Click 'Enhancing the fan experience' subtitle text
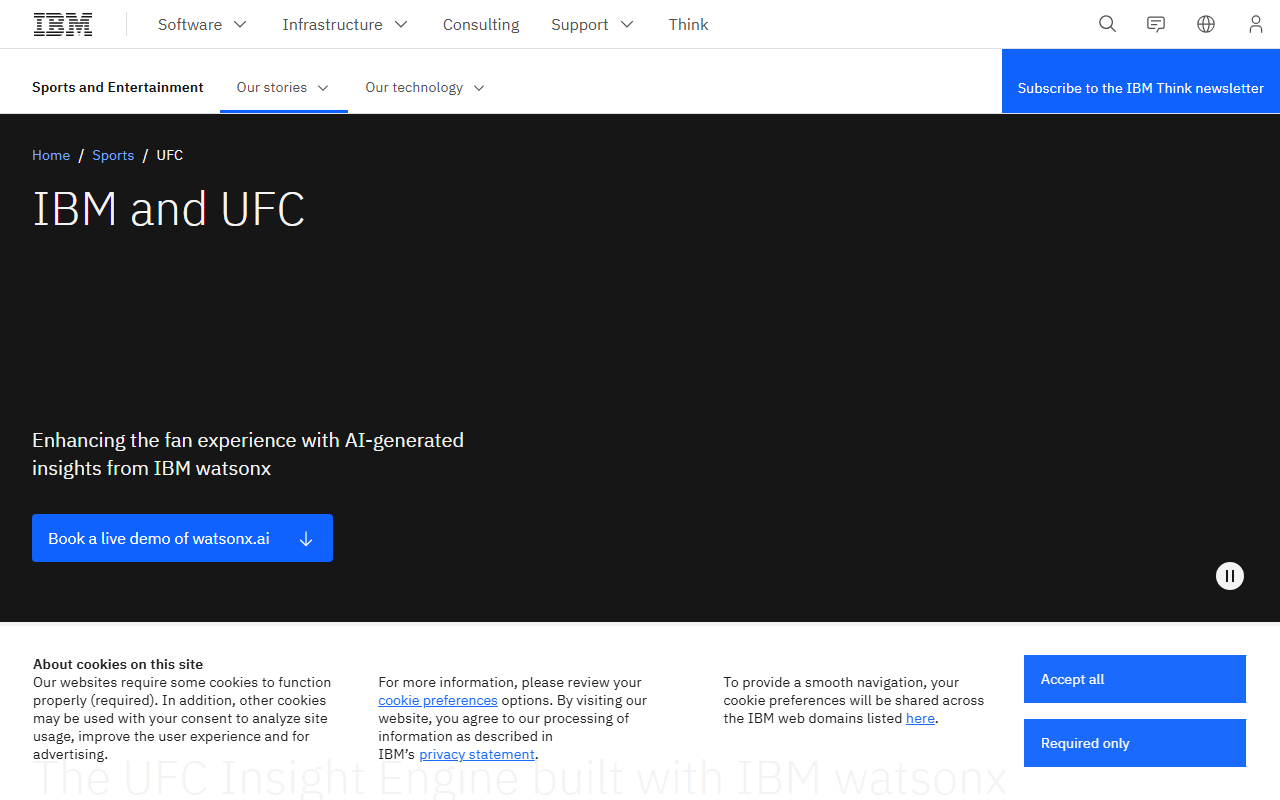This screenshot has height=800, width=1280. pyautogui.click(x=248, y=454)
